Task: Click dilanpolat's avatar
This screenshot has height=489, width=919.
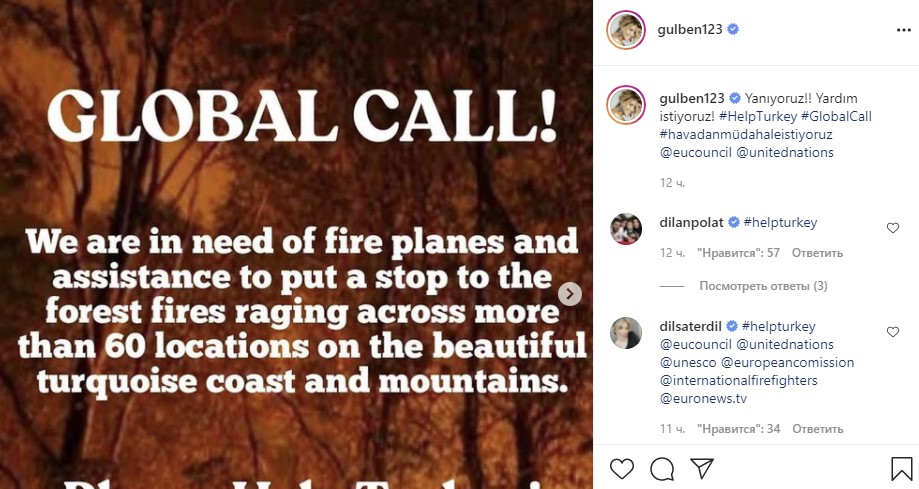Action: pos(626,228)
